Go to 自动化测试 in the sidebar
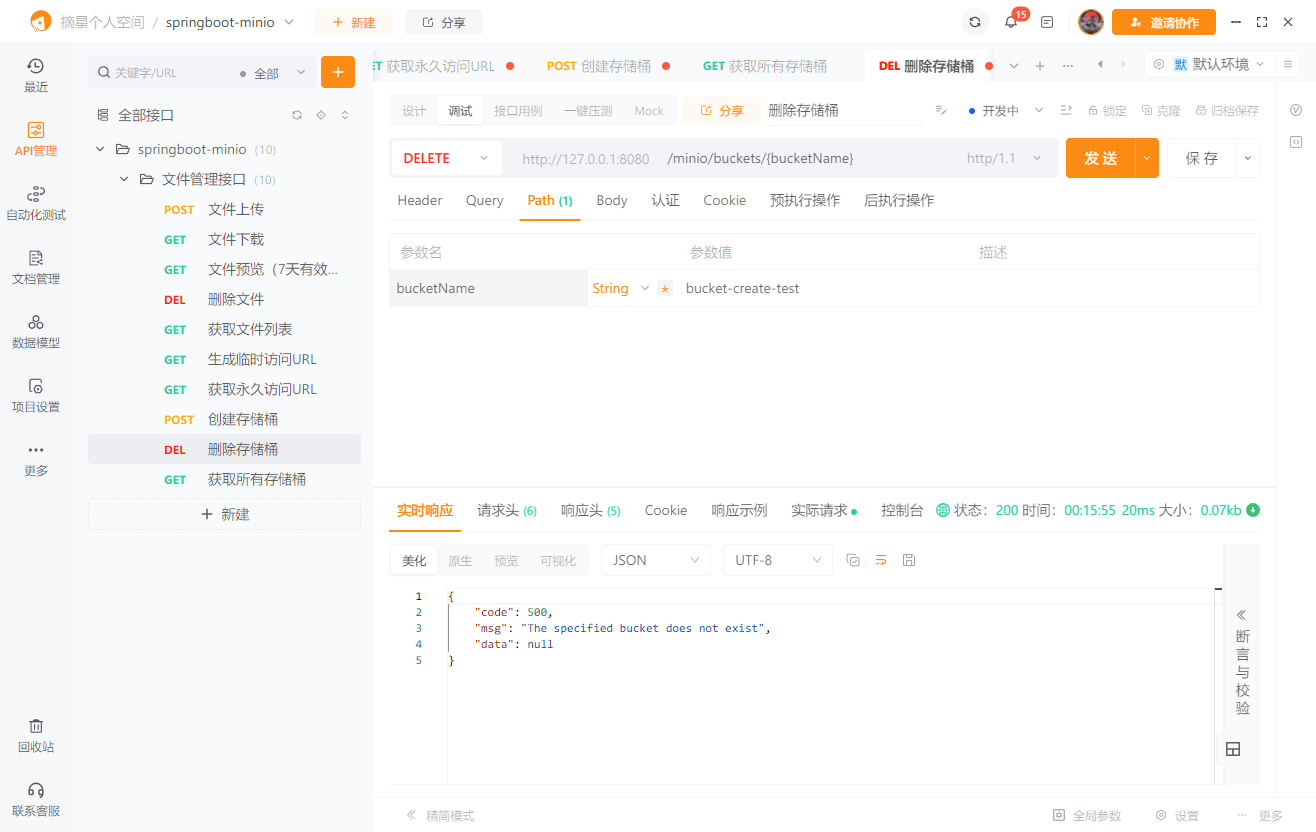The height and width of the screenshot is (832, 1316). coord(36,203)
